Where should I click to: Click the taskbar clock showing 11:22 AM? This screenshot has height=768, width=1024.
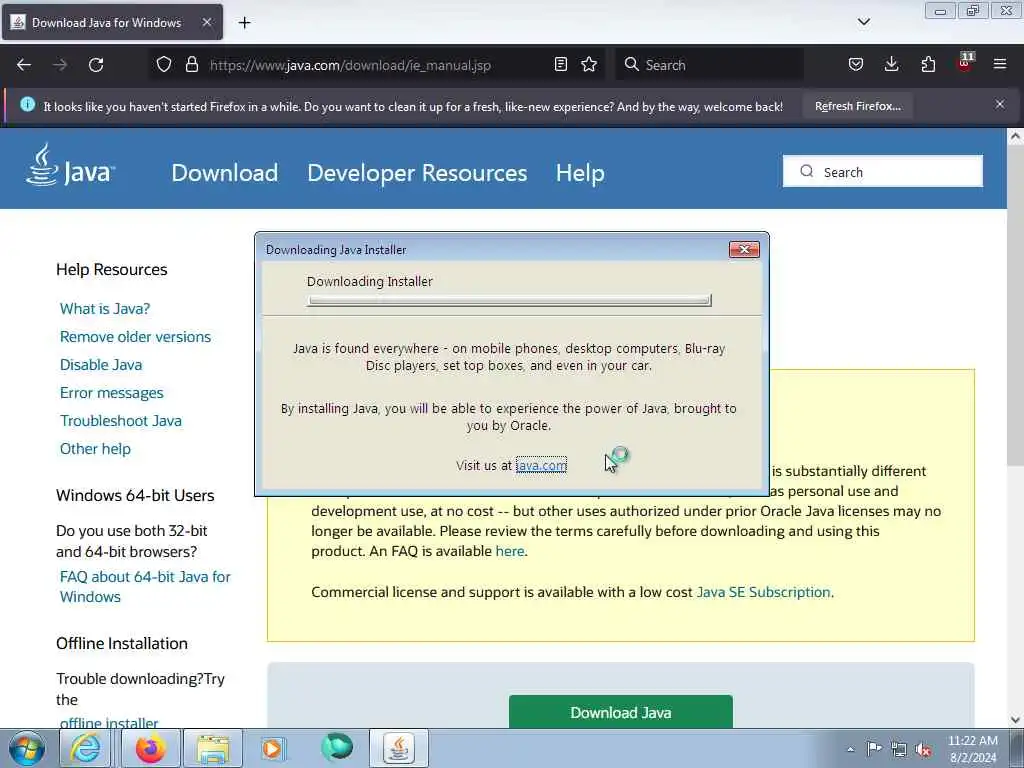pos(972,748)
